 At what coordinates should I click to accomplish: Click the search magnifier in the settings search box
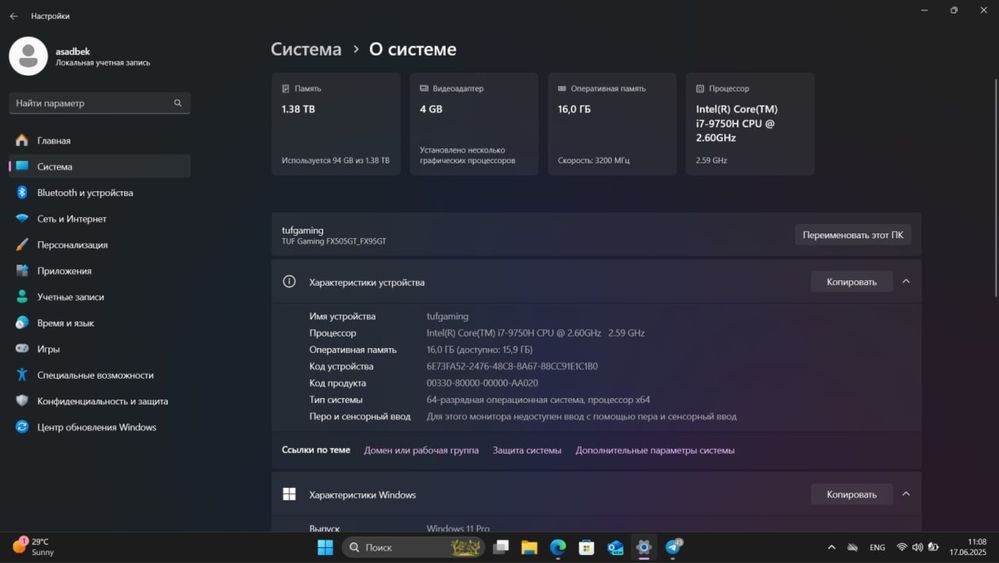178,103
